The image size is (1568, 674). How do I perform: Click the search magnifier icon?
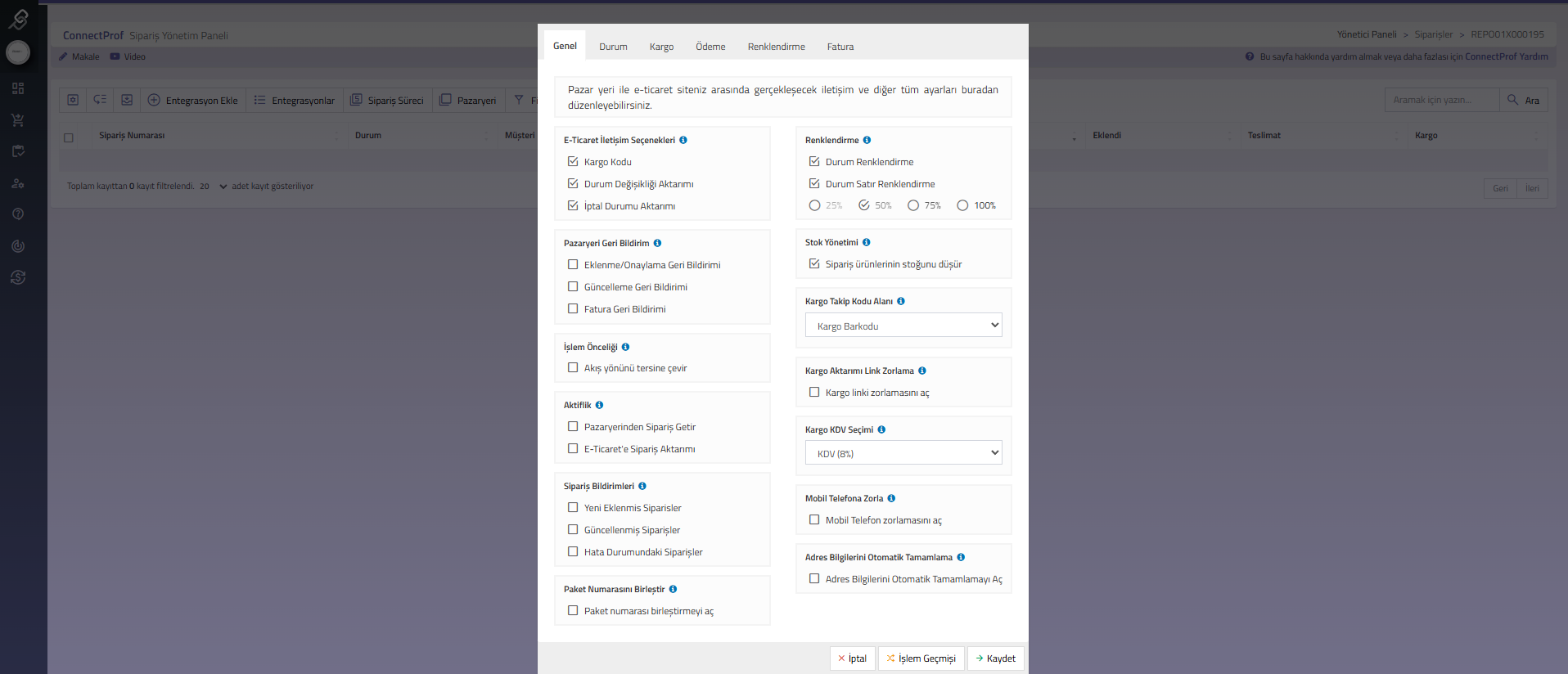point(1512,100)
